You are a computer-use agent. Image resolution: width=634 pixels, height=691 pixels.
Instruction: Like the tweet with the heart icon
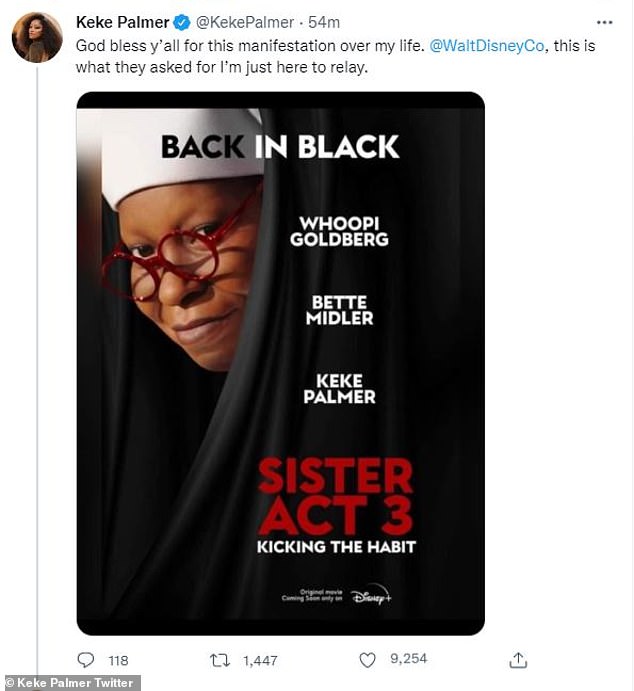tap(367, 660)
